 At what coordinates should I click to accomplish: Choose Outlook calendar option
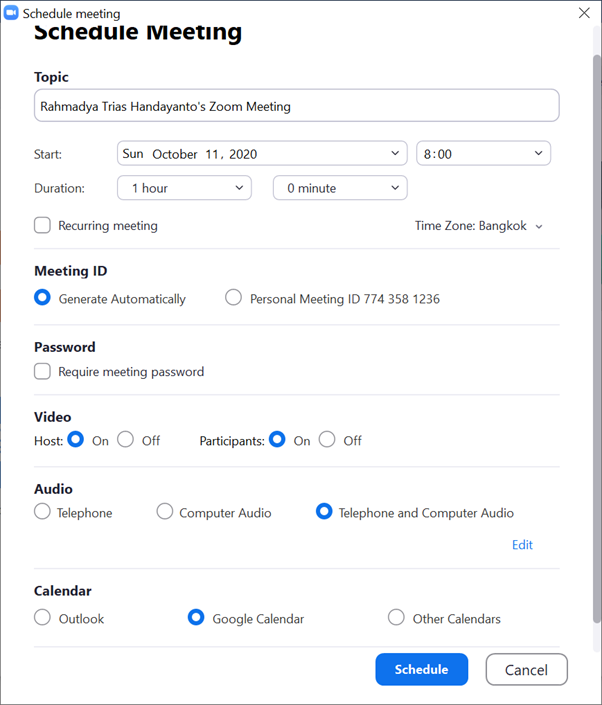[x=43, y=618]
